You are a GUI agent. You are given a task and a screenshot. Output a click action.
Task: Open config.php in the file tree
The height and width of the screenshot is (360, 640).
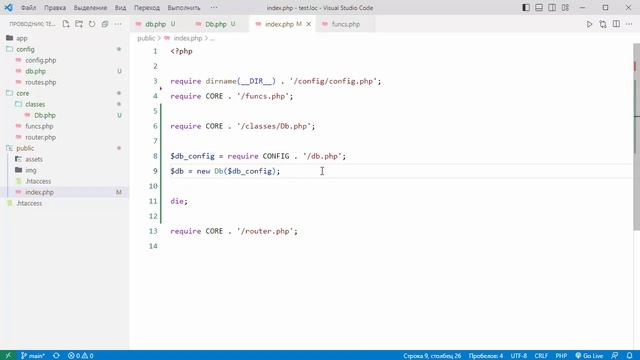pyautogui.click(x=40, y=60)
